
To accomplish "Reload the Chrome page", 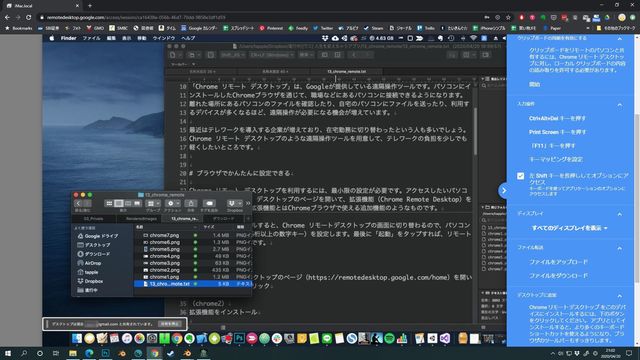I will [x=28, y=18].
